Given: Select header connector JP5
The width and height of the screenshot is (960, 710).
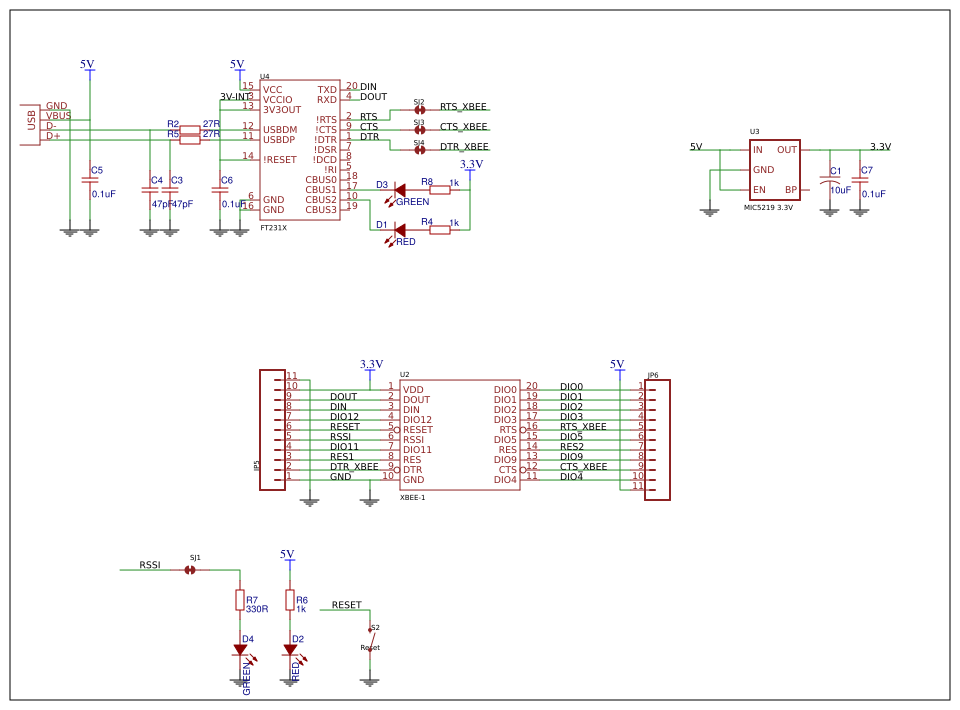Looking at the screenshot, I should tap(272, 430).
